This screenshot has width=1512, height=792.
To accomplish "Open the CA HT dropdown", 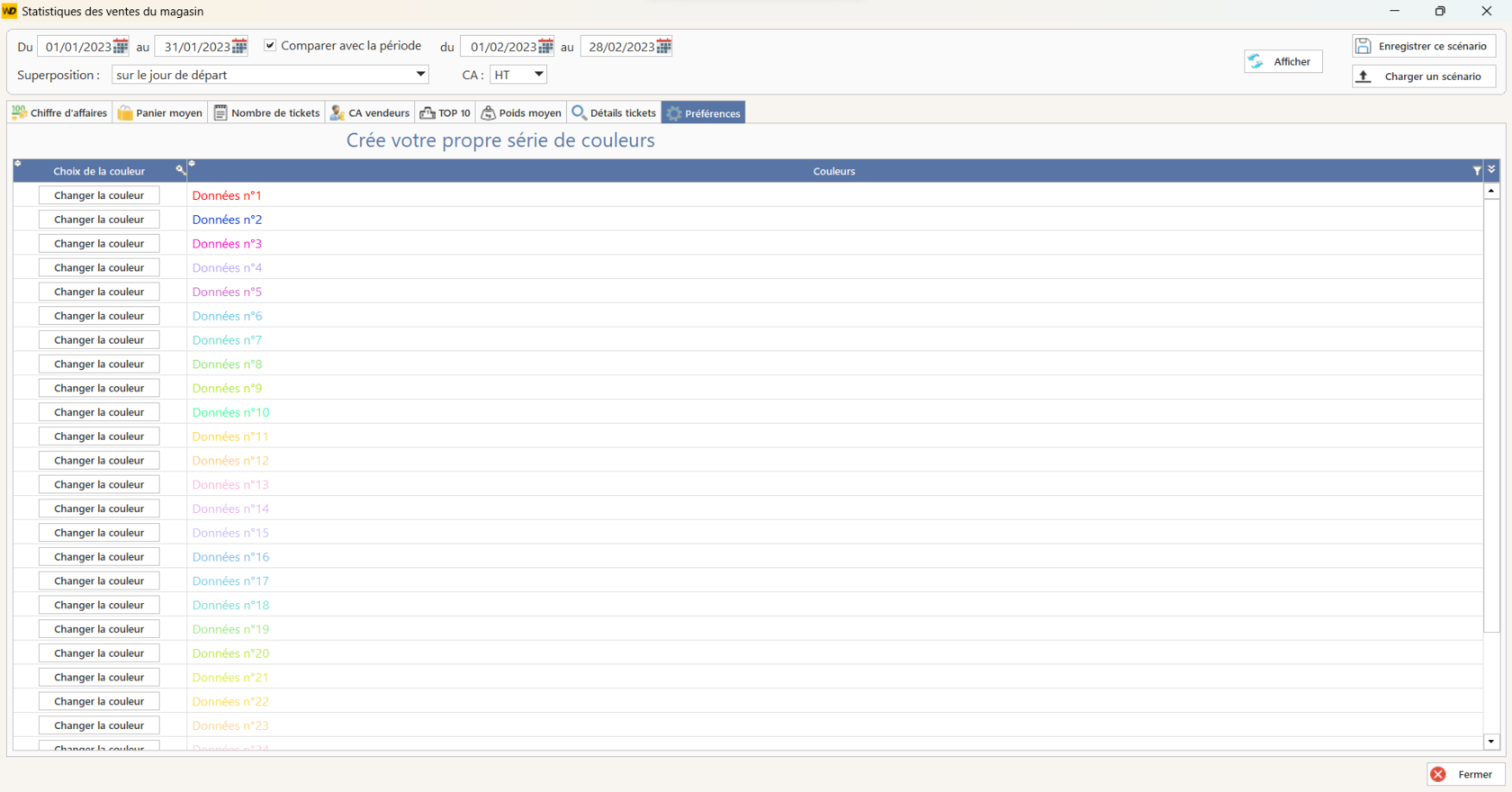I will coord(538,75).
